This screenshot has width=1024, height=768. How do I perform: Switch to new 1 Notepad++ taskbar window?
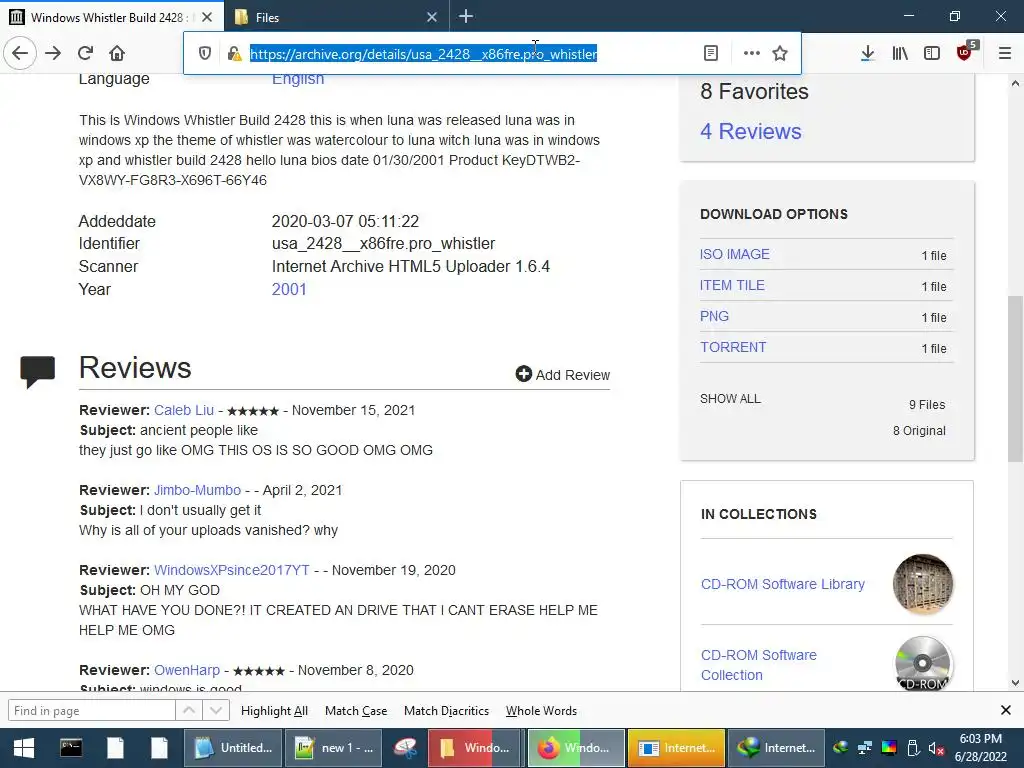click(x=333, y=748)
